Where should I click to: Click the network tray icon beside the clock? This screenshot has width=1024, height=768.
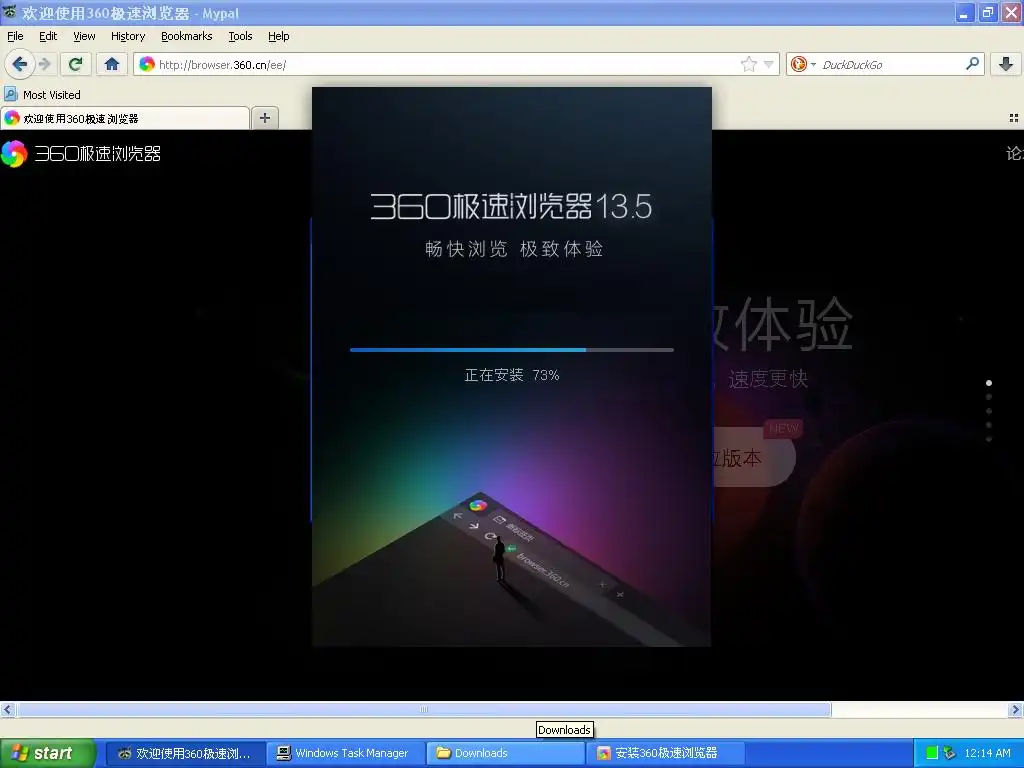tap(950, 753)
